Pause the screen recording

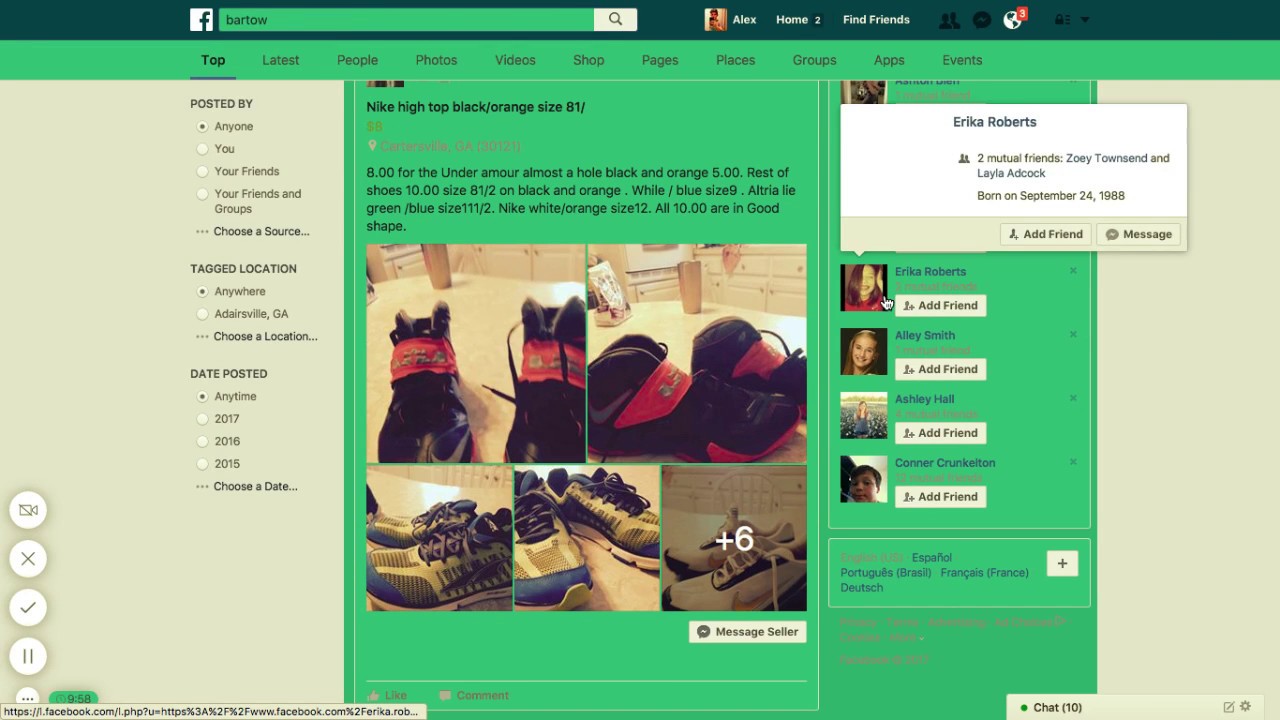(28, 656)
